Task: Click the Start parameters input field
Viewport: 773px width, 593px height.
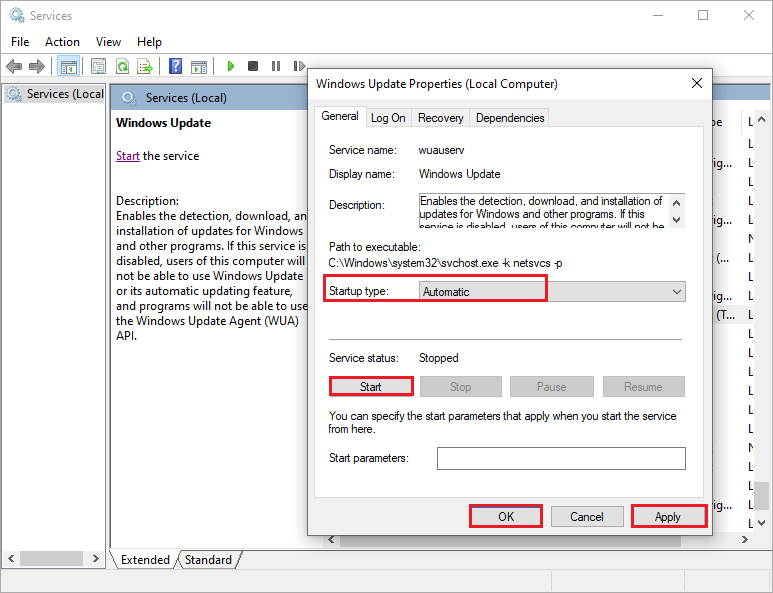Action: pyautogui.click(x=561, y=458)
